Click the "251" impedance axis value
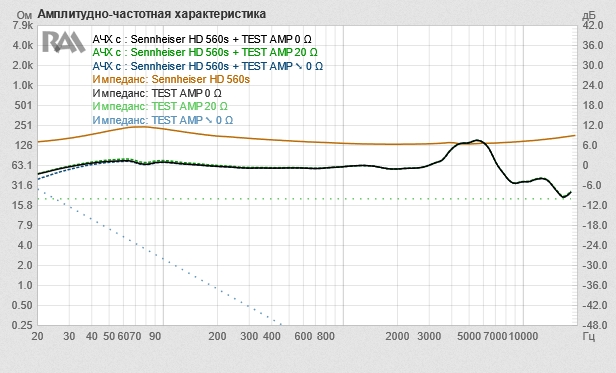This screenshot has height=373, width=616. coord(24,125)
